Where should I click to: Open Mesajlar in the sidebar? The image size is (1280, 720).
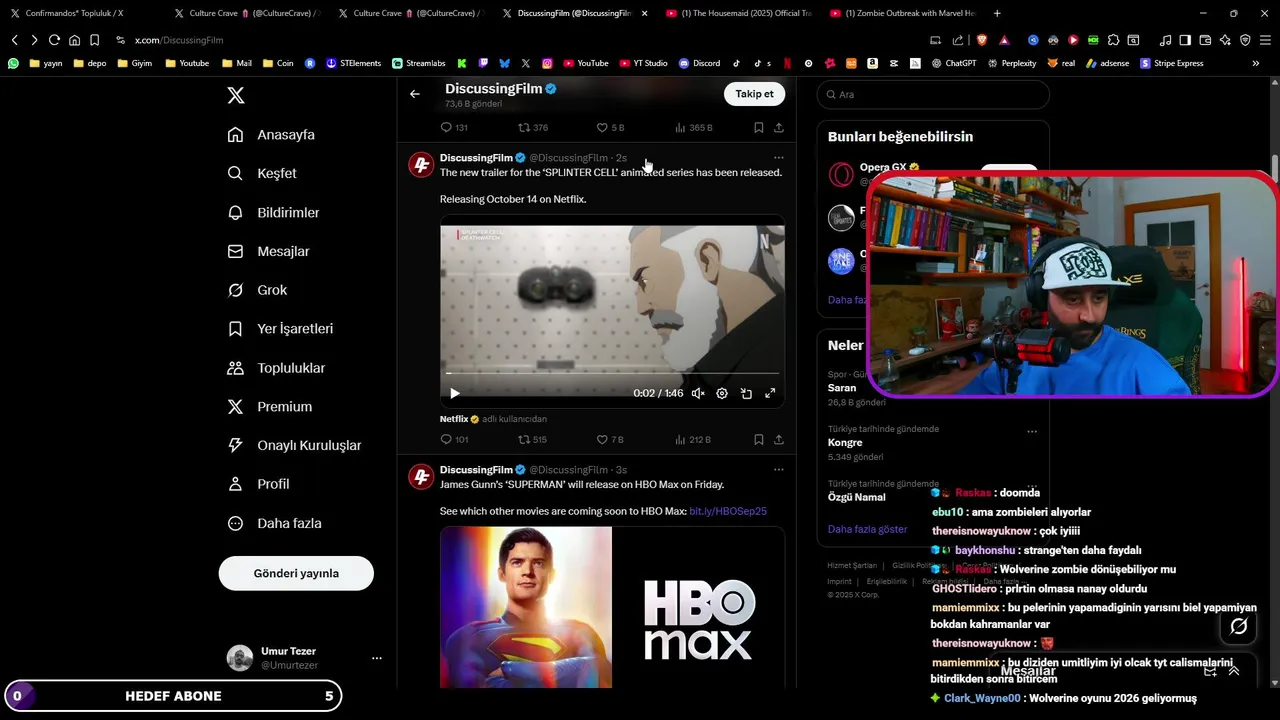point(269,251)
